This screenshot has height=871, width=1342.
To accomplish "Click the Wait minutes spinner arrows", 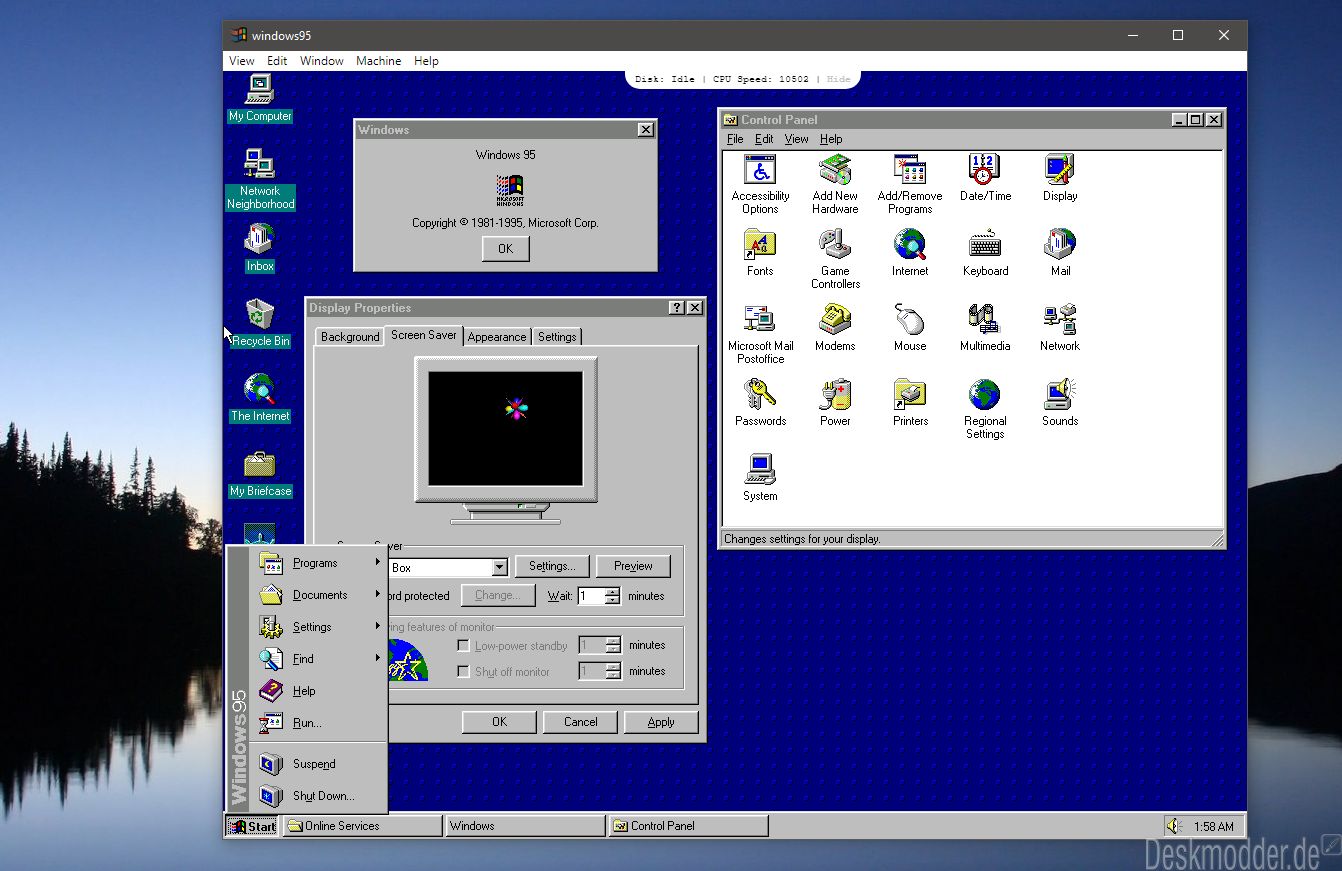I will 613,596.
